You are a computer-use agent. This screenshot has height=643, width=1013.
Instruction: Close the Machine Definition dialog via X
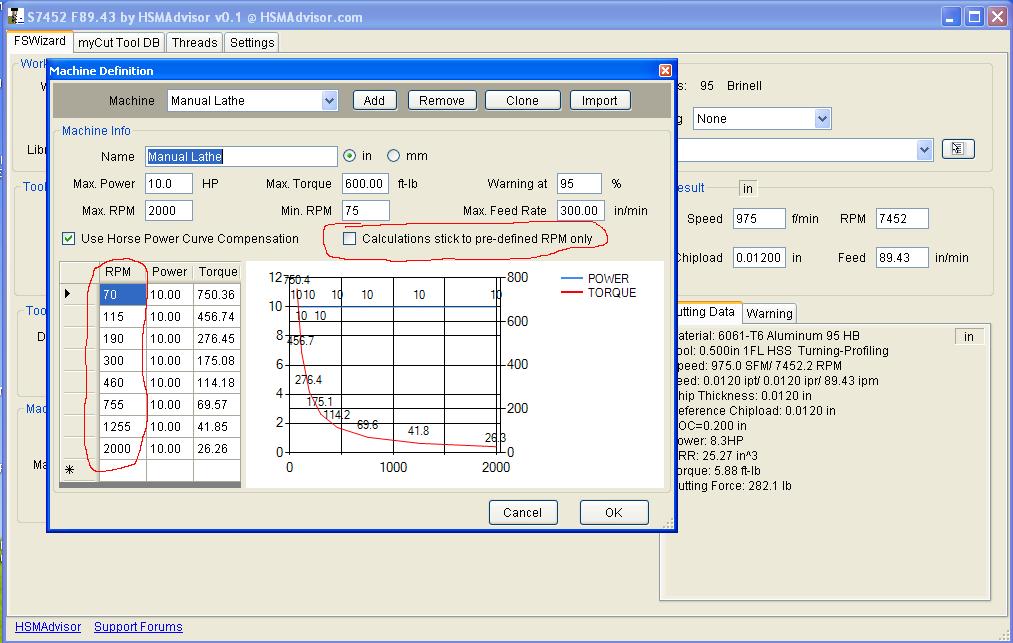click(666, 71)
